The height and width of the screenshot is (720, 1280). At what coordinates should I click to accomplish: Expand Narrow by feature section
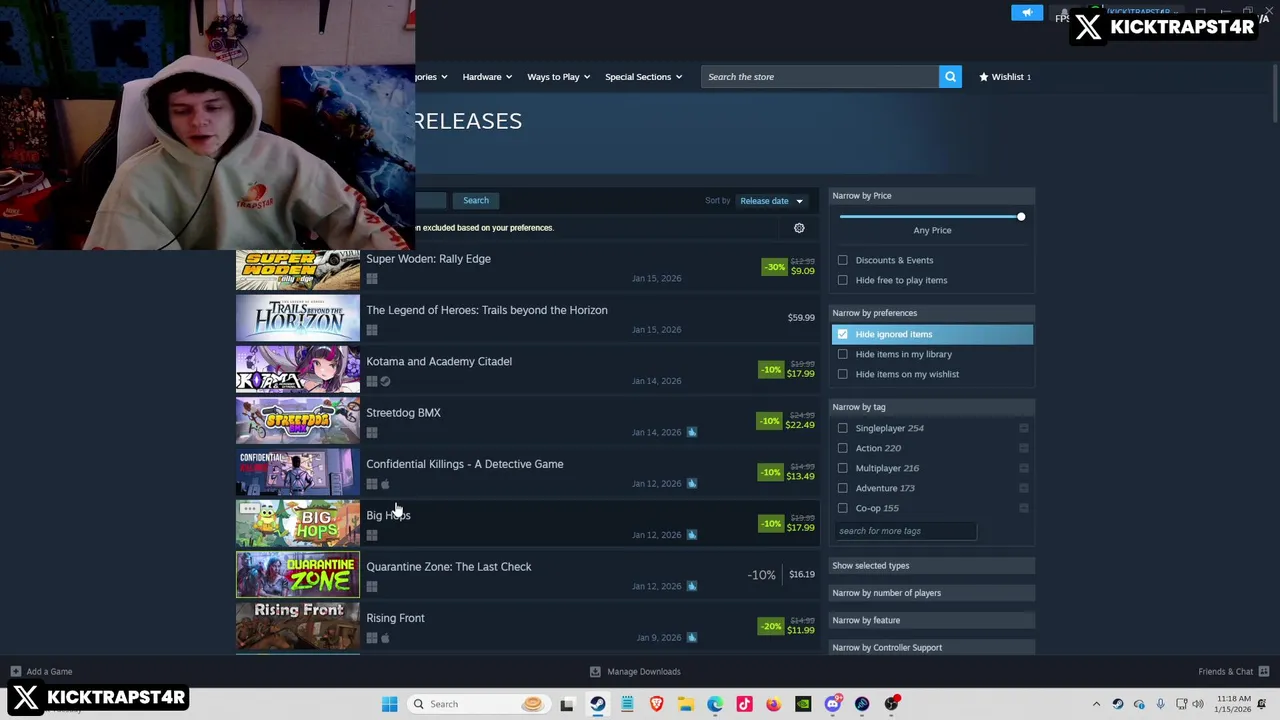(932, 620)
